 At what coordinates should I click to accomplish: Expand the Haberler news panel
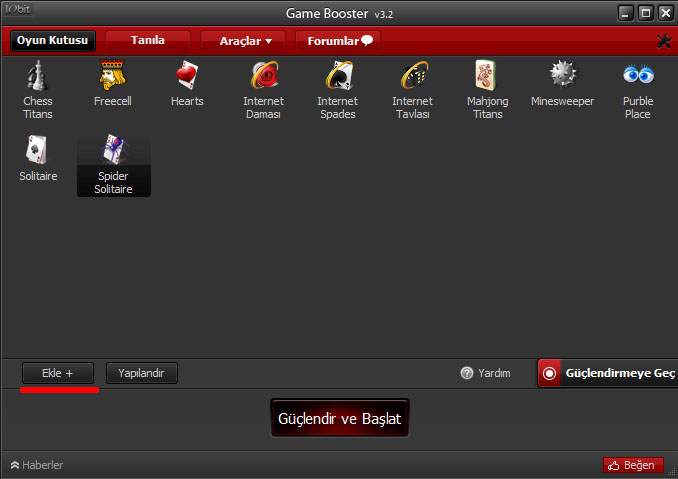point(37,465)
